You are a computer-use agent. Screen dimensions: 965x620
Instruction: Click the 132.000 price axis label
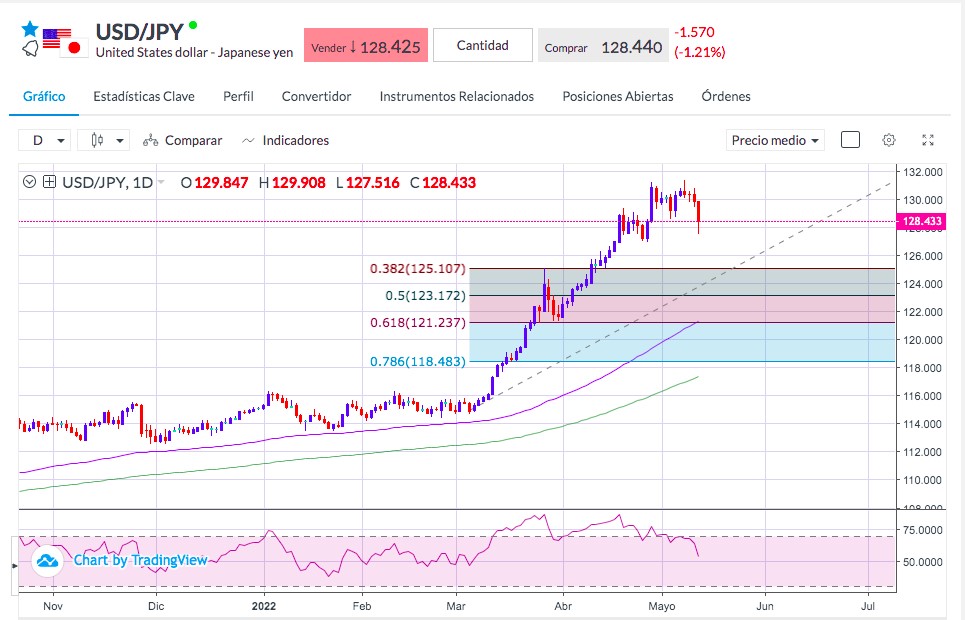(x=923, y=172)
